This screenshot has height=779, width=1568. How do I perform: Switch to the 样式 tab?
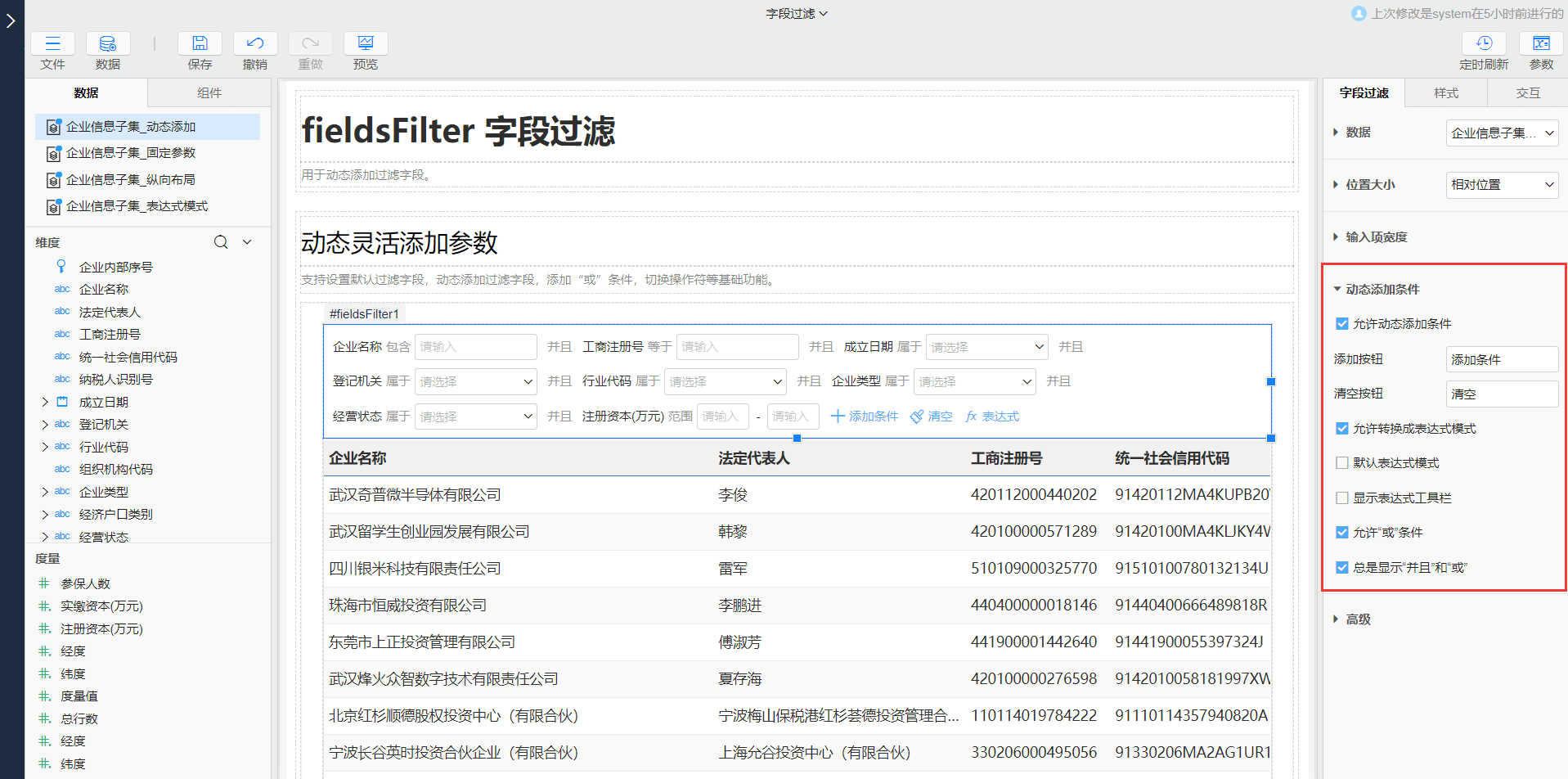click(1445, 93)
